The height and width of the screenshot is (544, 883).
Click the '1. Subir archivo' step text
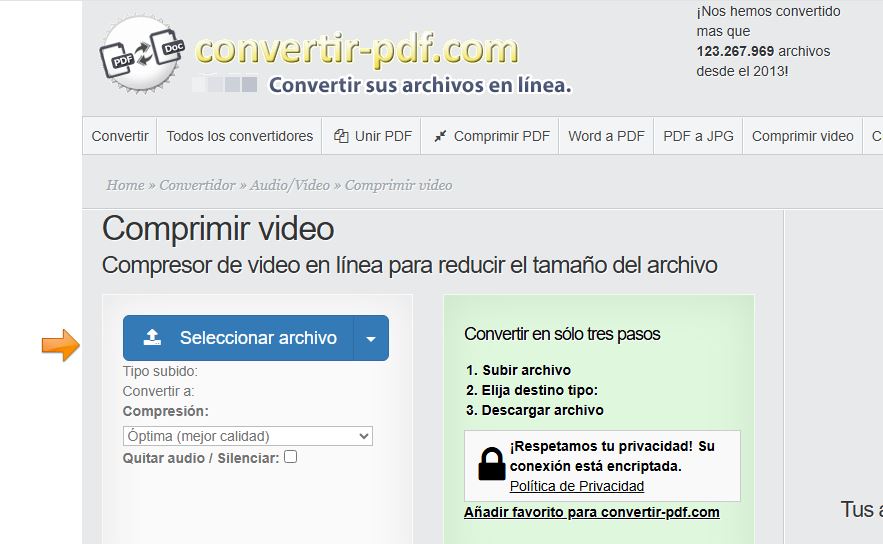click(519, 370)
